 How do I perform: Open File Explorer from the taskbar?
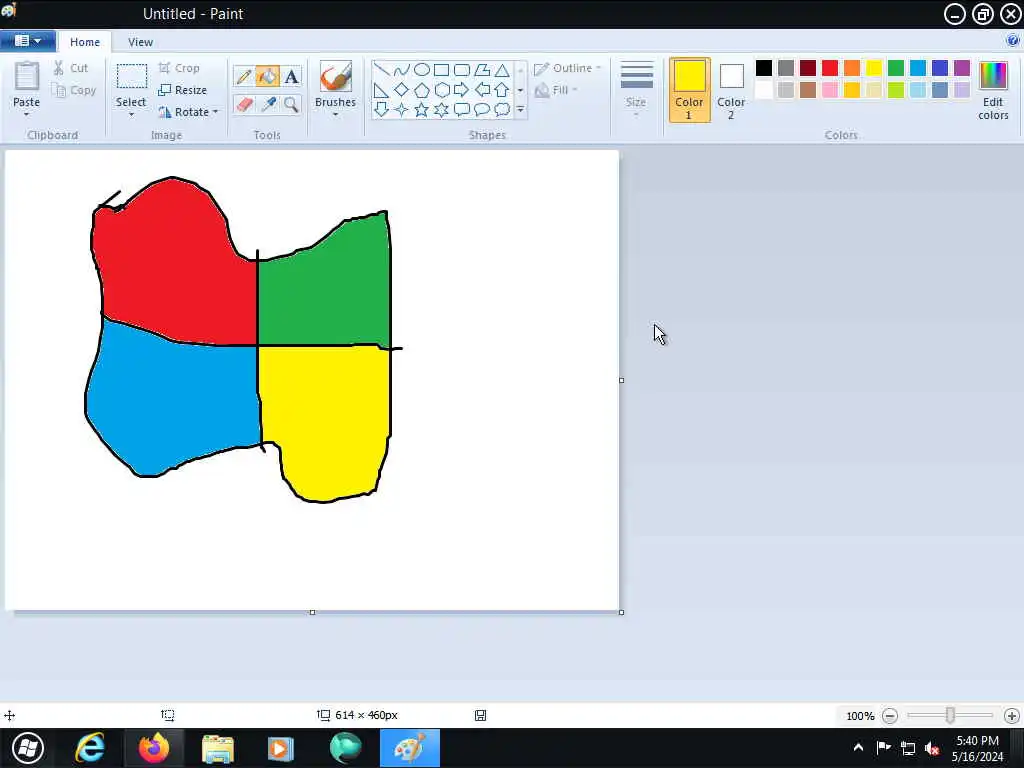click(x=217, y=748)
